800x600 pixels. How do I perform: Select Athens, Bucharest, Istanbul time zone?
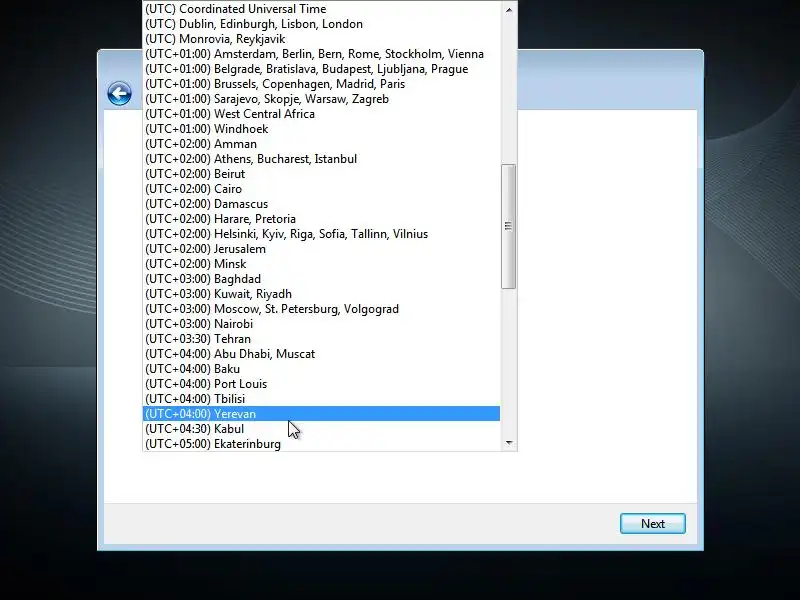click(x=321, y=159)
